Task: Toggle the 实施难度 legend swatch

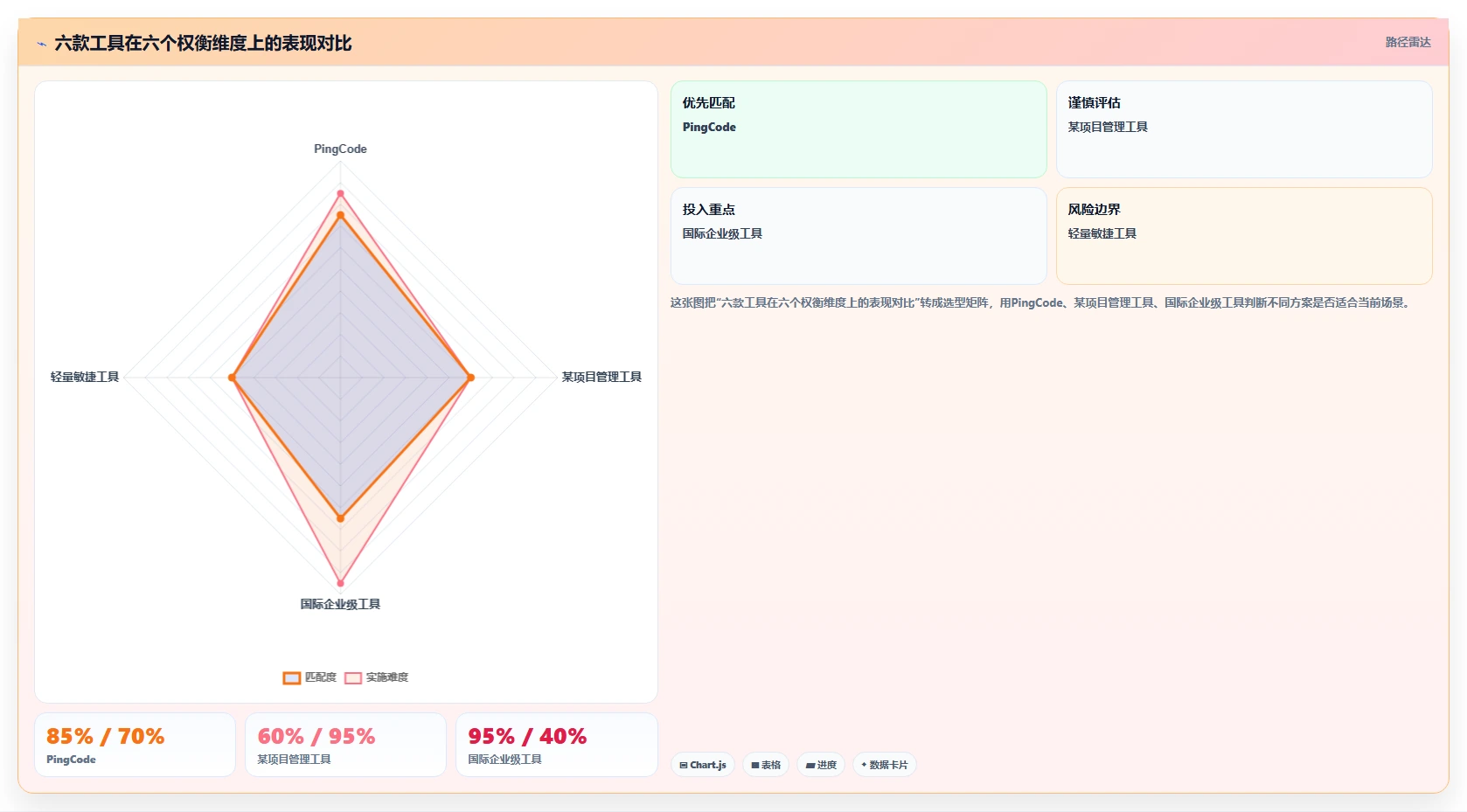Action: click(353, 677)
